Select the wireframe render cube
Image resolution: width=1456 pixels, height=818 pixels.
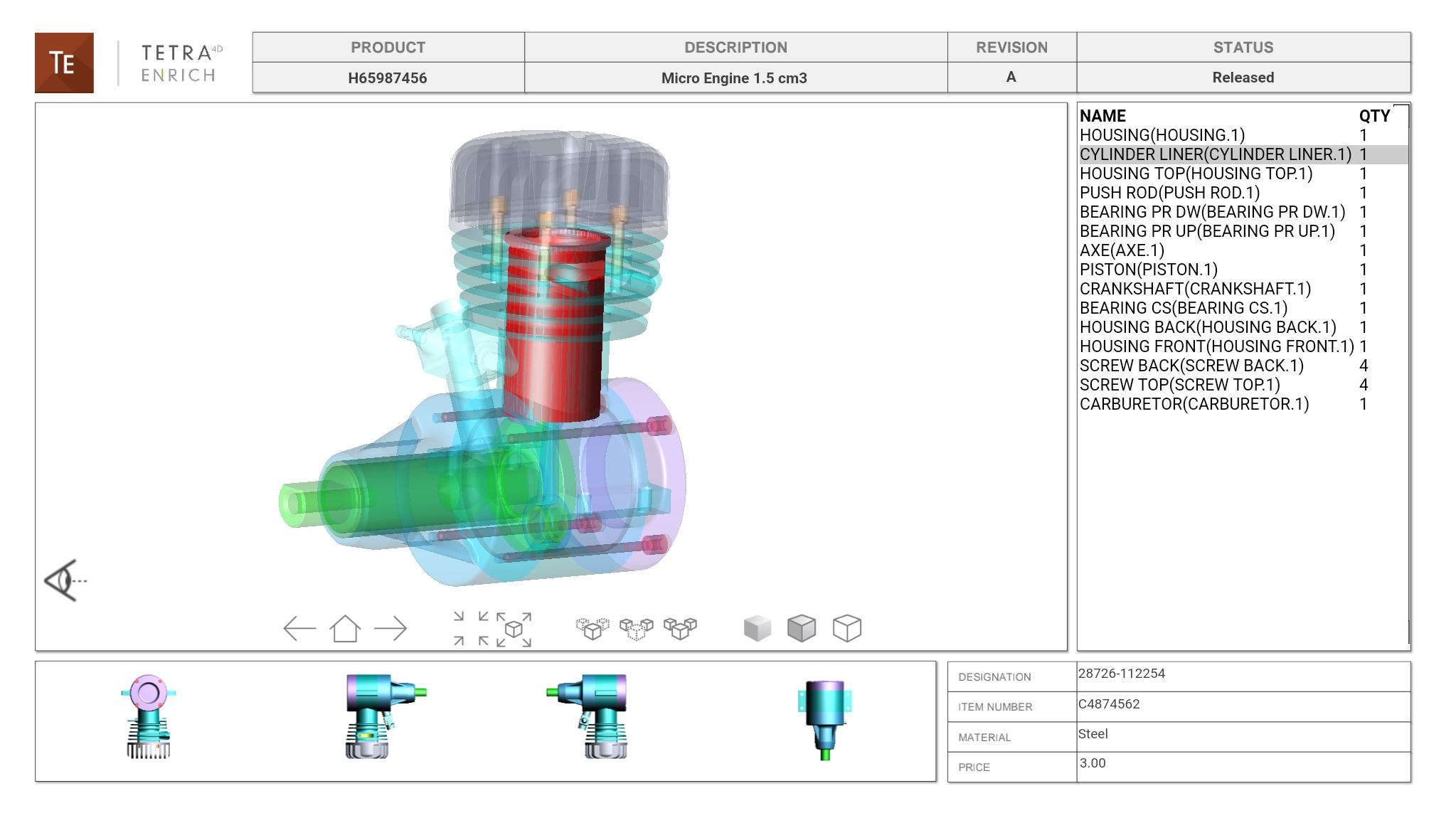(x=846, y=629)
